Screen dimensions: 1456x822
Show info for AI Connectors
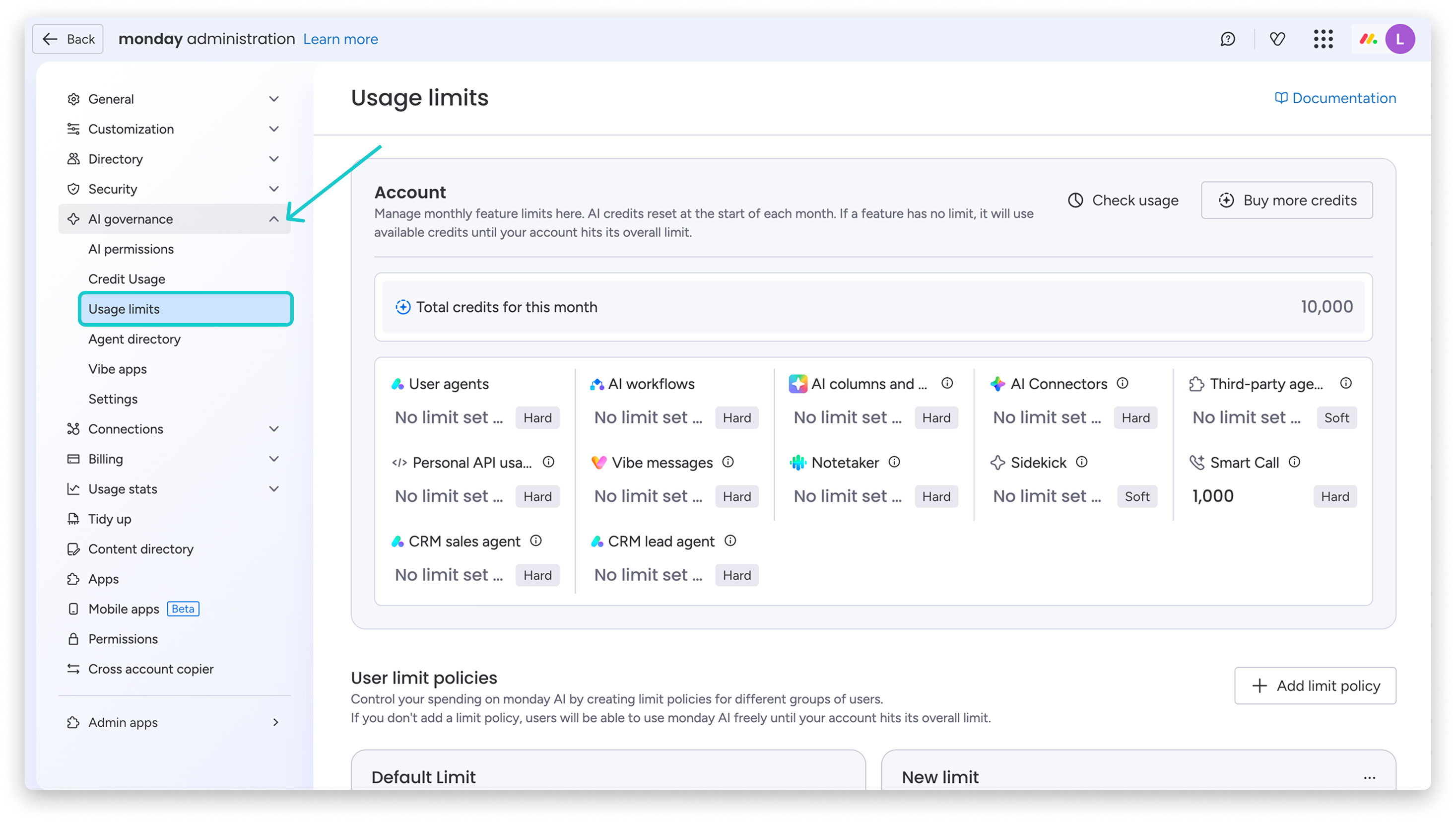(x=1123, y=383)
